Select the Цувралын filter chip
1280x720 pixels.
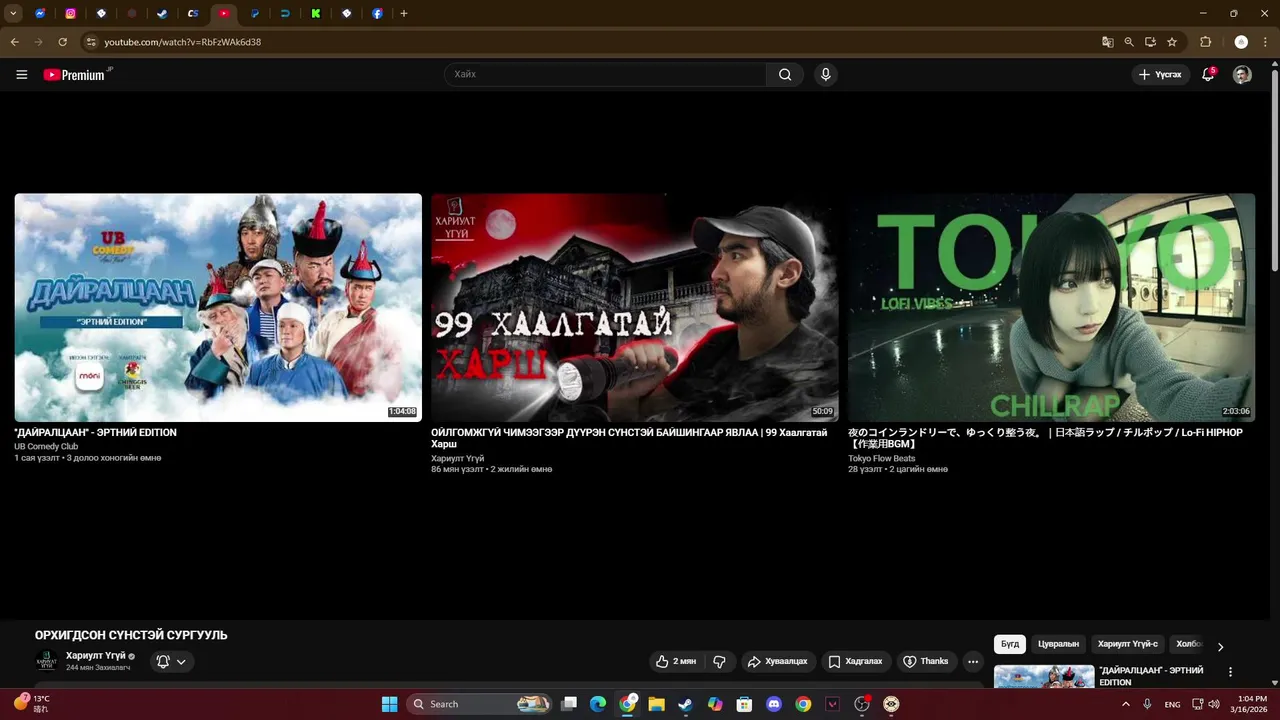pos(1058,644)
